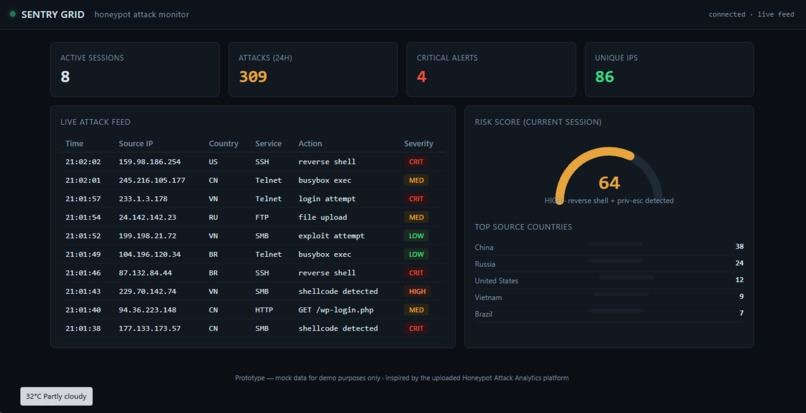
Task: Click the HIGH severity badge
Action: pyautogui.click(x=417, y=291)
